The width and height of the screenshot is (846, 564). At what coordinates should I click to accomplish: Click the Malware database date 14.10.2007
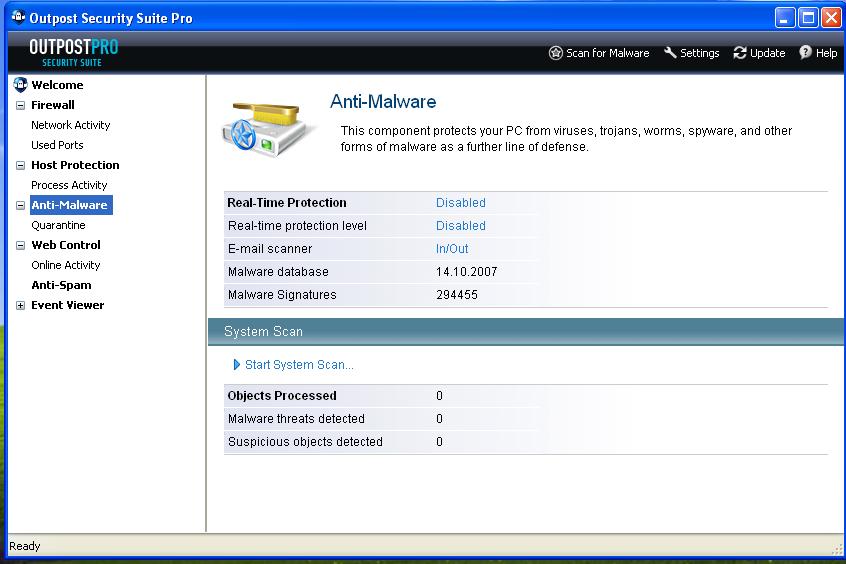click(x=467, y=271)
